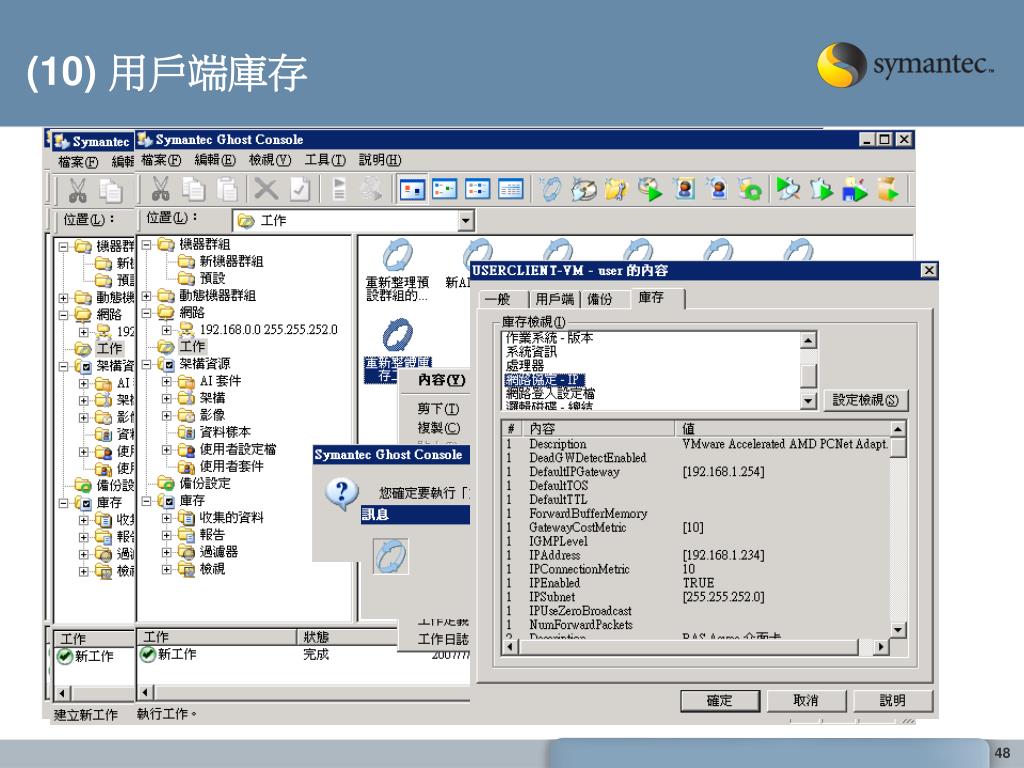Image resolution: width=1024 pixels, height=768 pixels.
Task: Expand the AI 套件 tree node
Action: tap(167, 381)
